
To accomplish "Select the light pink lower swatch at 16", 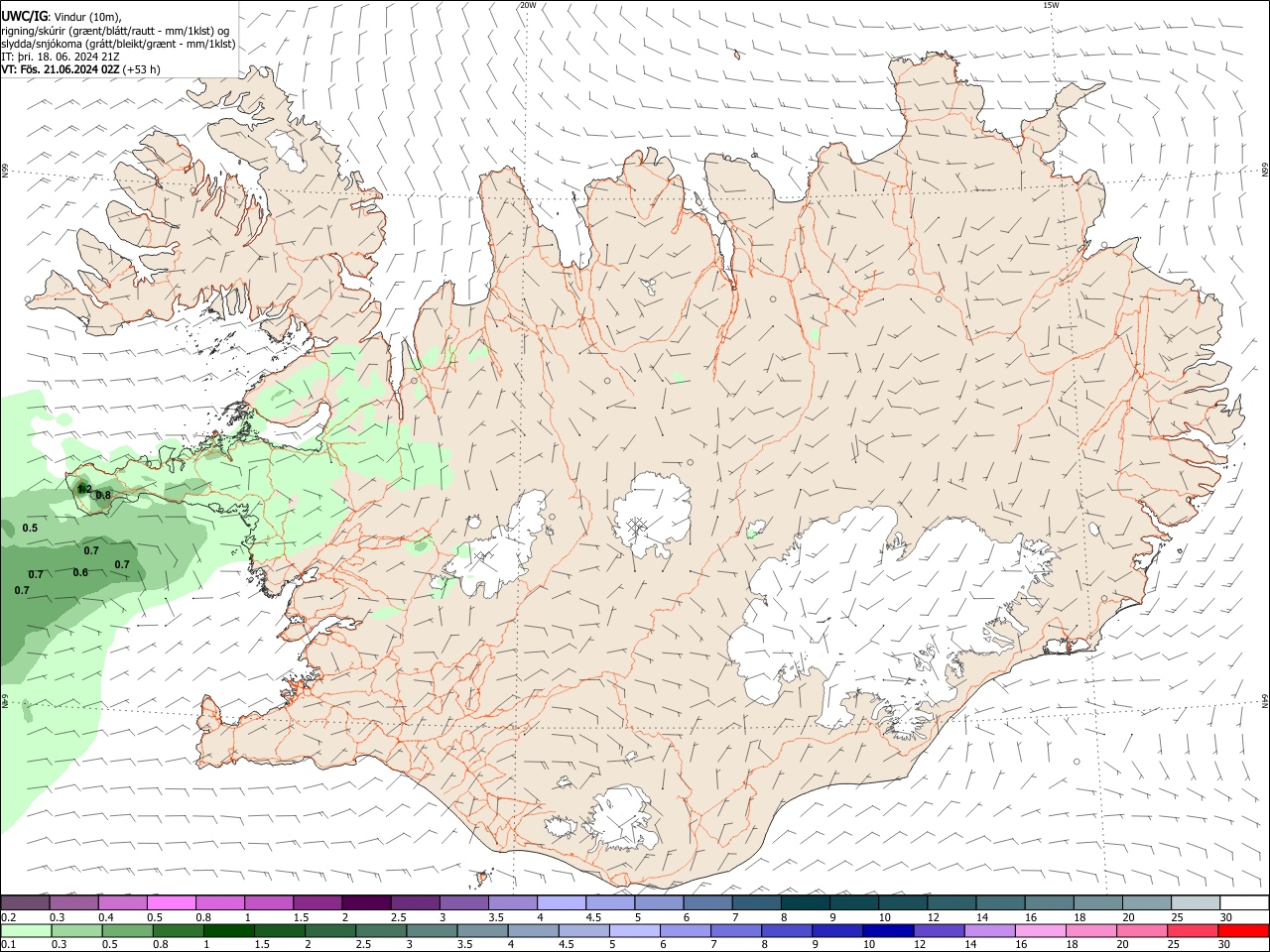I will click(1042, 930).
